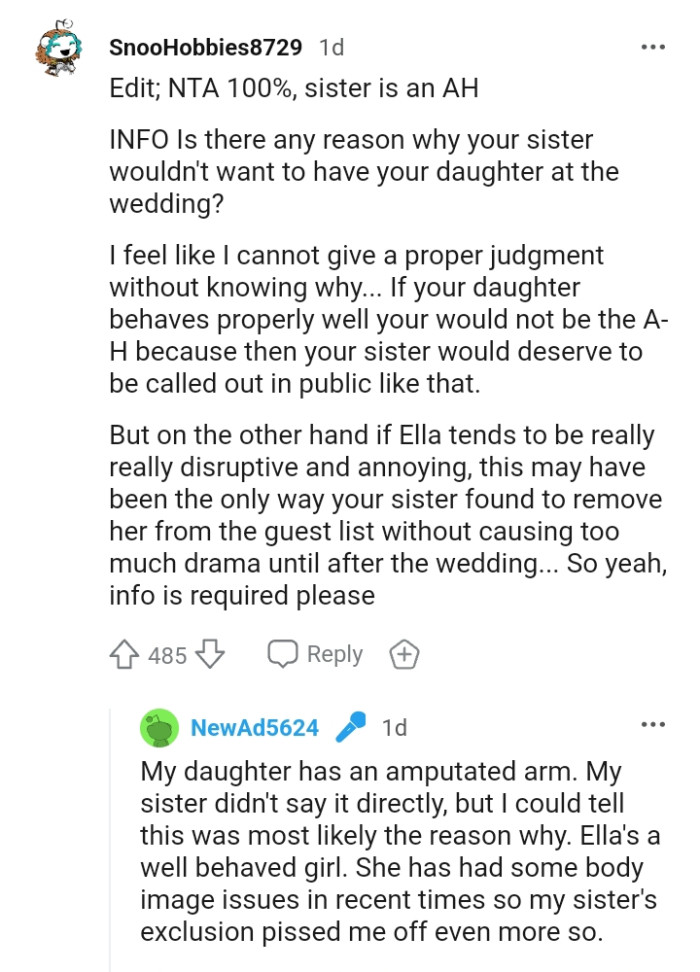Open the award icon next to Reply
This screenshot has width=700, height=972.
404,653
